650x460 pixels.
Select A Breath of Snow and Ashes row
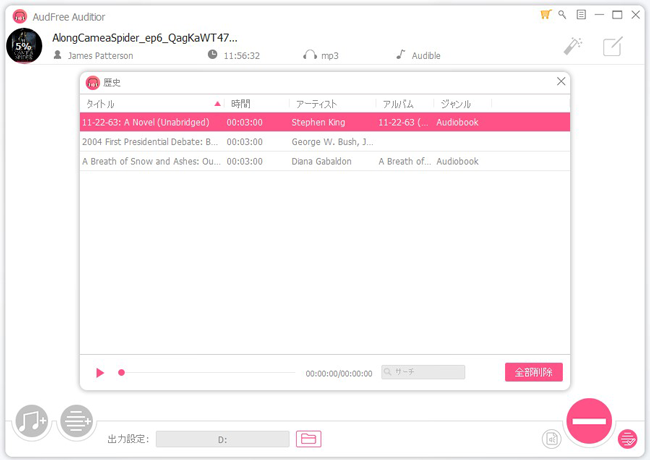coord(325,161)
